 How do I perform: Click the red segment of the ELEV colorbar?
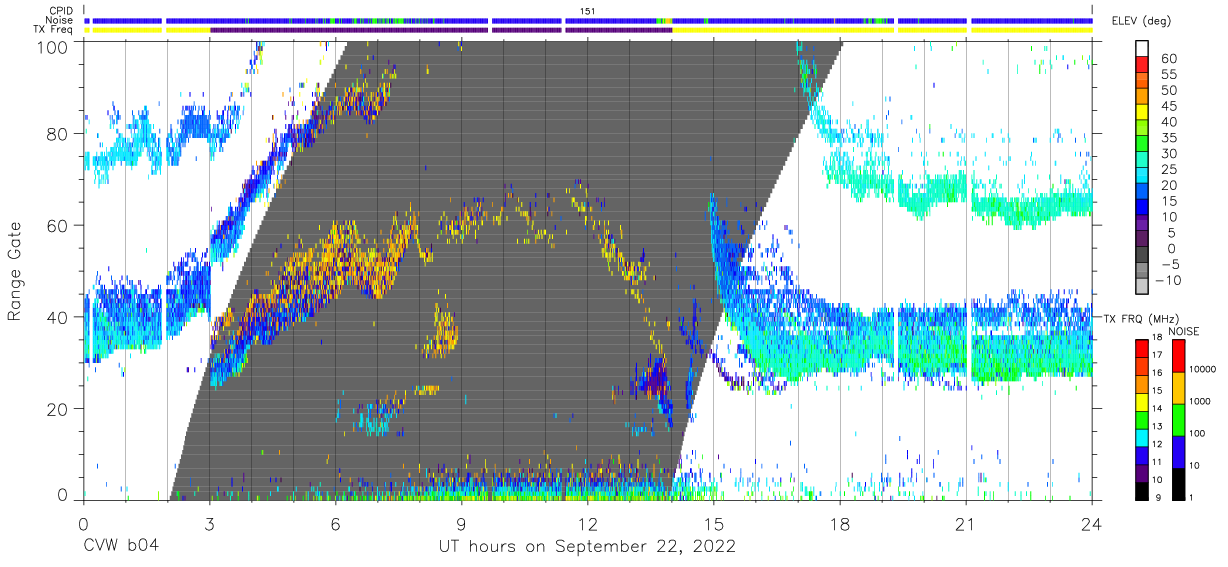1143,66
